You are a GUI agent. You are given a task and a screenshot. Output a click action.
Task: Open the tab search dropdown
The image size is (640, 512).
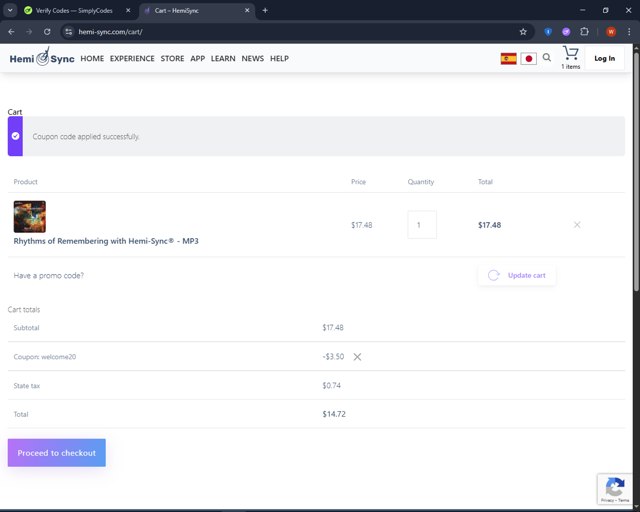coord(10,10)
